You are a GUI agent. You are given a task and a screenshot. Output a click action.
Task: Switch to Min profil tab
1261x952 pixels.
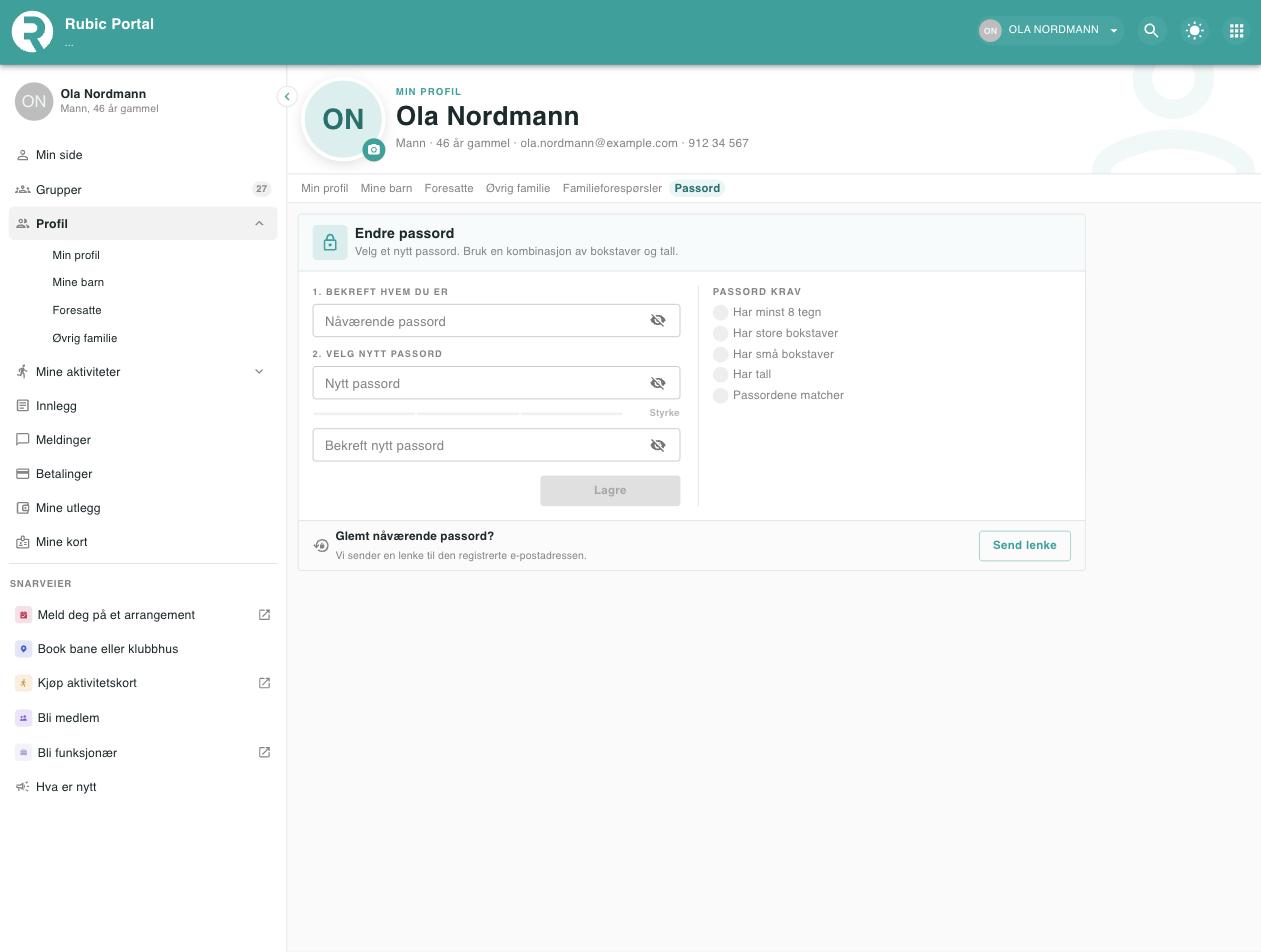pos(325,188)
